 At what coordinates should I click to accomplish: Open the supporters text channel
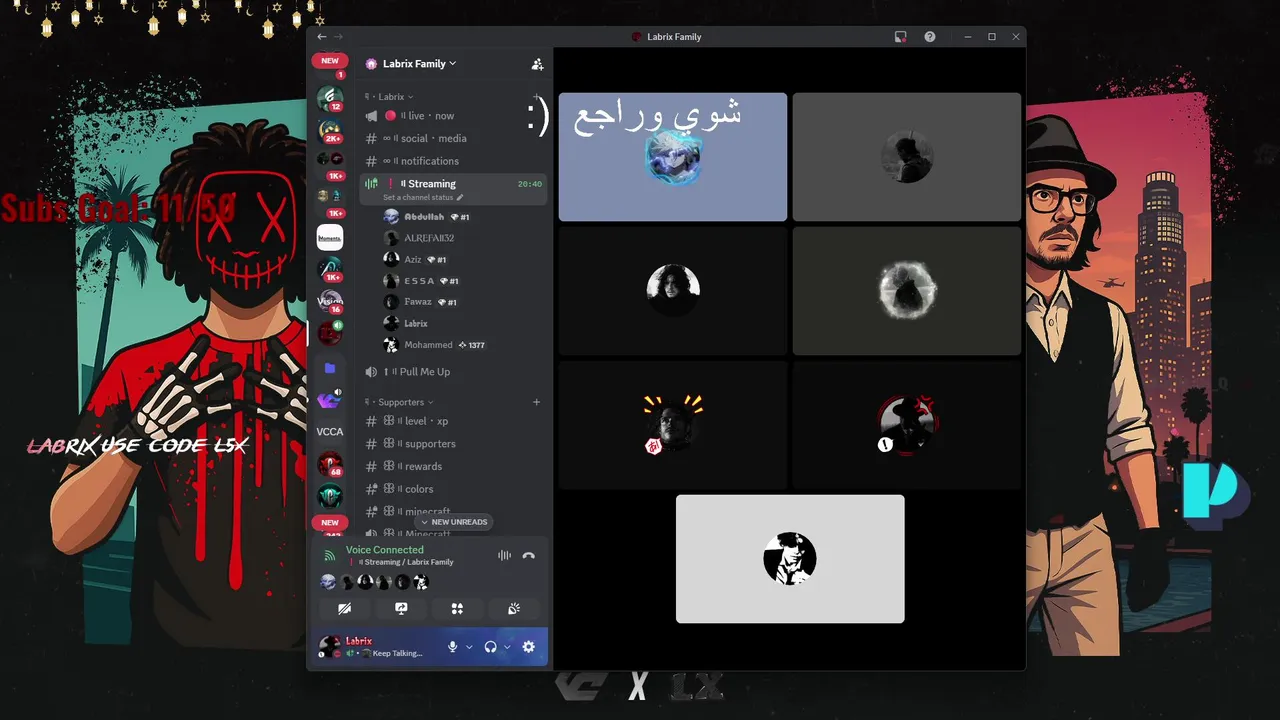click(x=454, y=444)
